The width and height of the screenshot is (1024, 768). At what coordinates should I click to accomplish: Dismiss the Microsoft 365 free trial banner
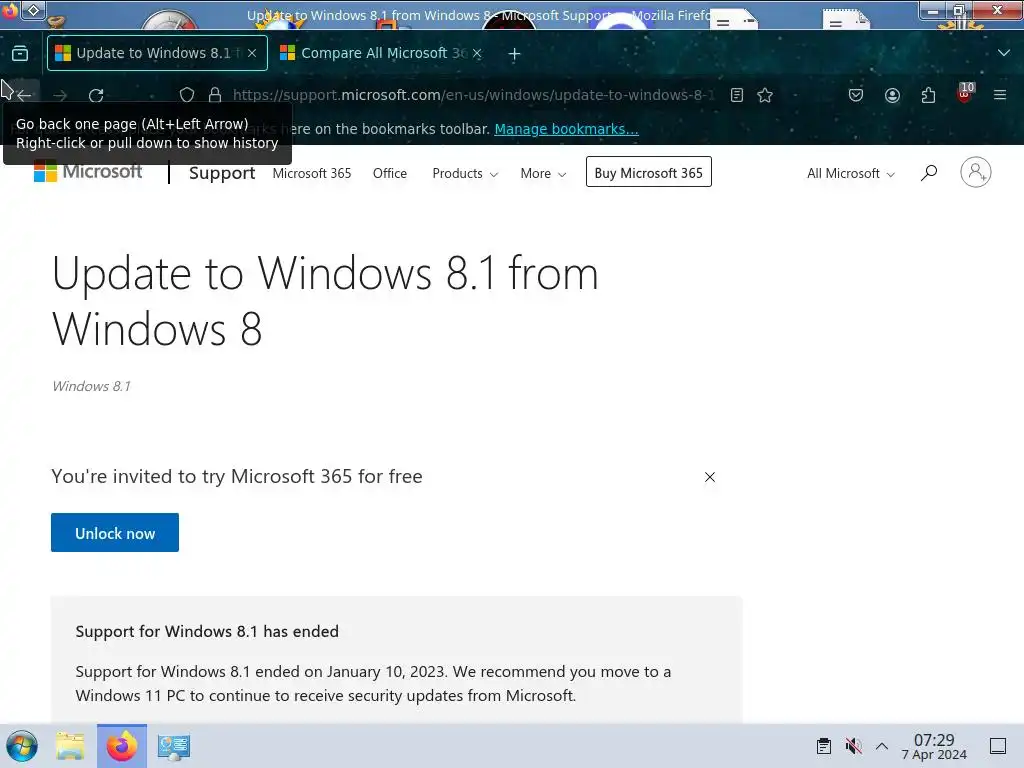pos(710,477)
